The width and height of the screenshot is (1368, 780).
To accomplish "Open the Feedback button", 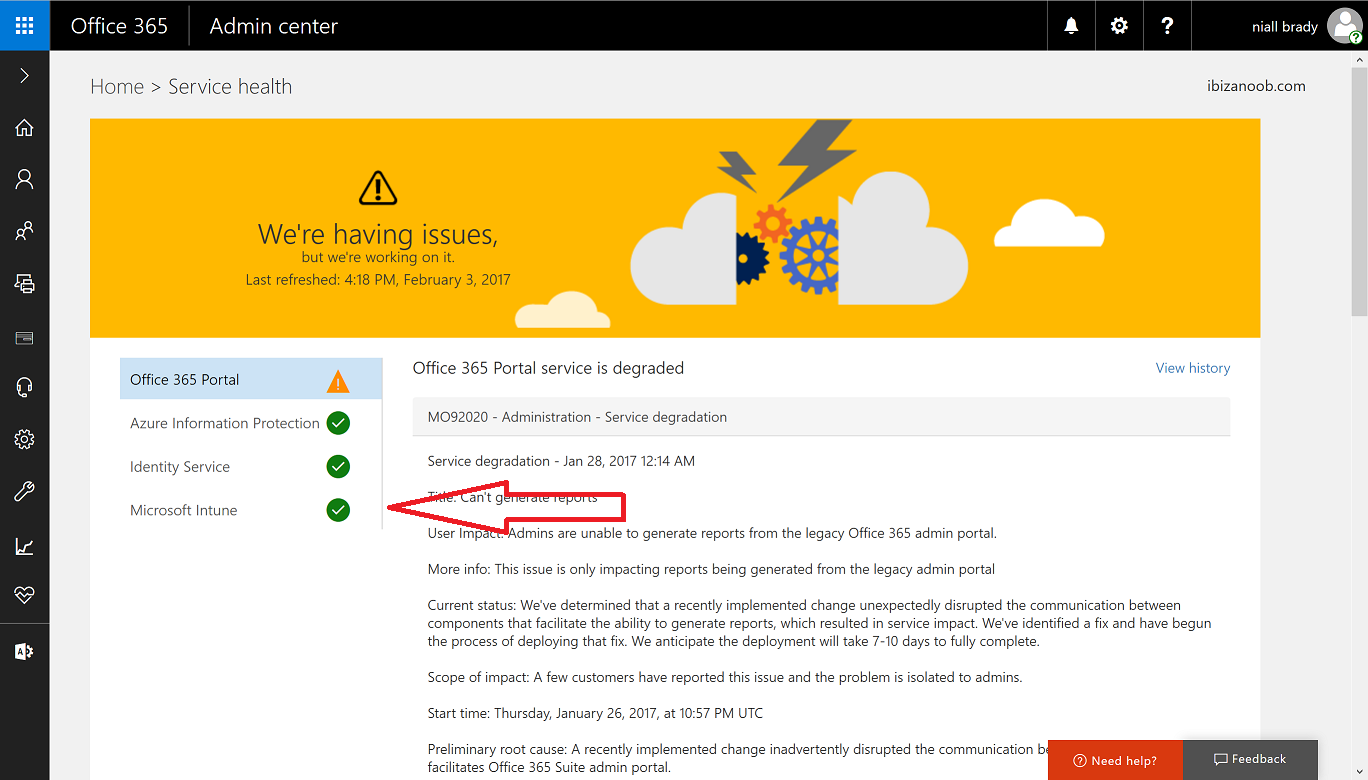I will pyautogui.click(x=1250, y=760).
